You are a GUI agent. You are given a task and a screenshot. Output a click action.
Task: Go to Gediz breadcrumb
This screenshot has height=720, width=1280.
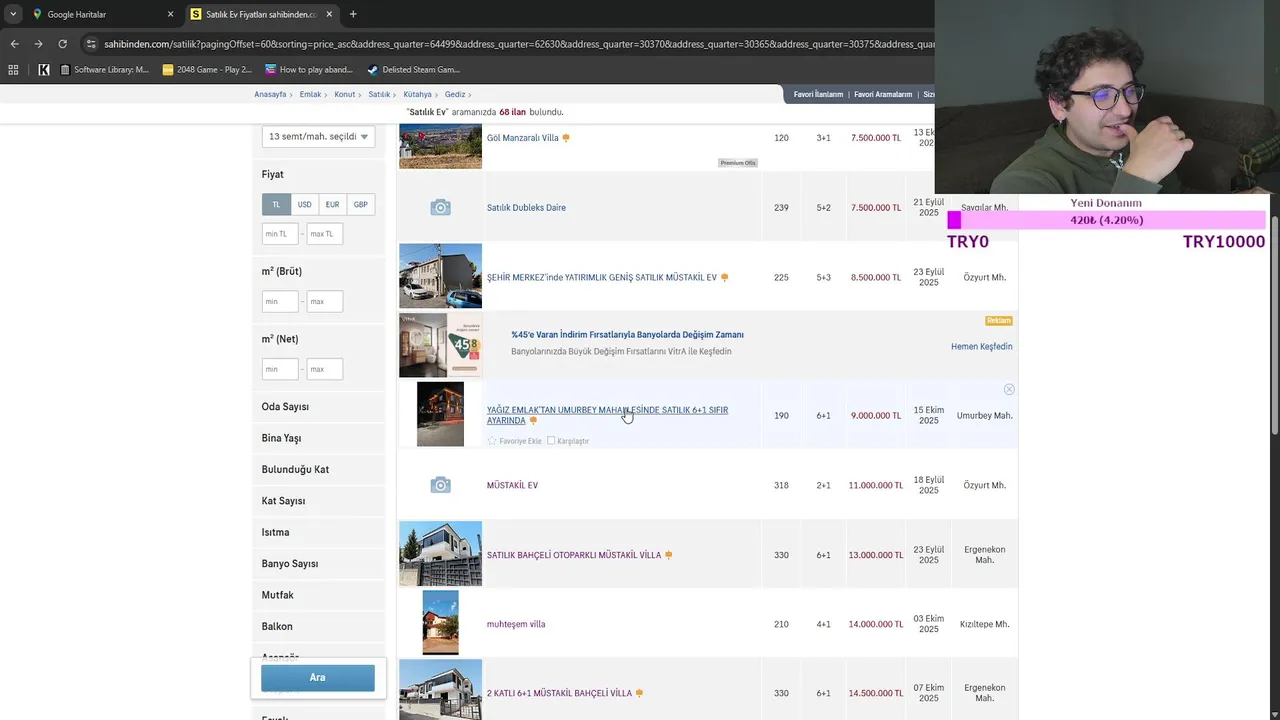tap(455, 94)
